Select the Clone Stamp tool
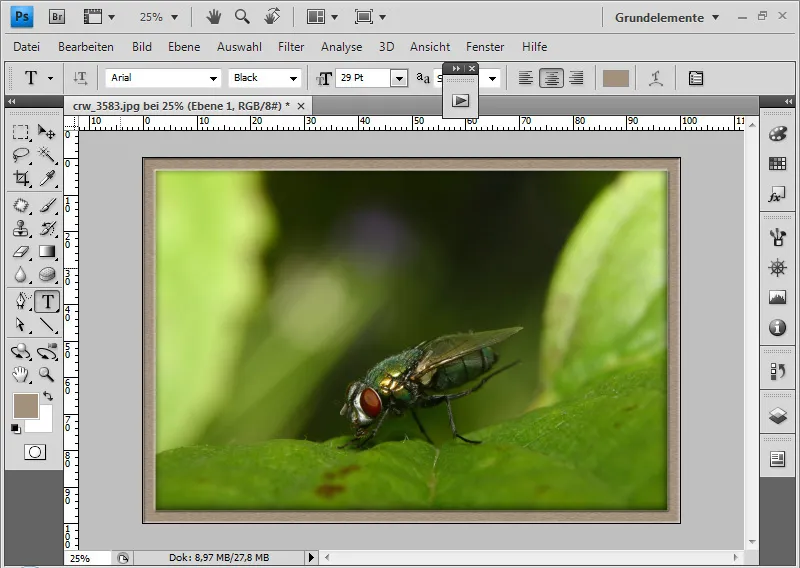This screenshot has width=800, height=568. (x=20, y=229)
